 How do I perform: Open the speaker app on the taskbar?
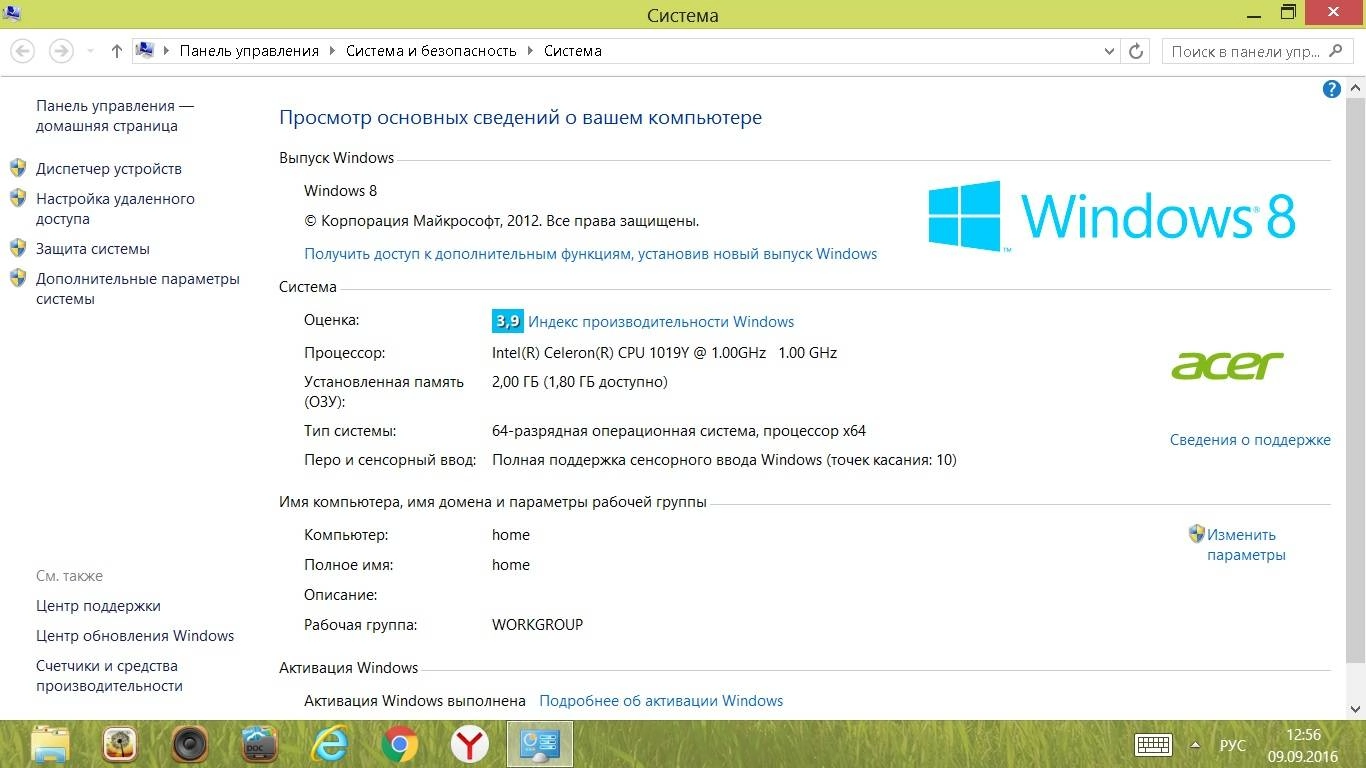(x=189, y=744)
